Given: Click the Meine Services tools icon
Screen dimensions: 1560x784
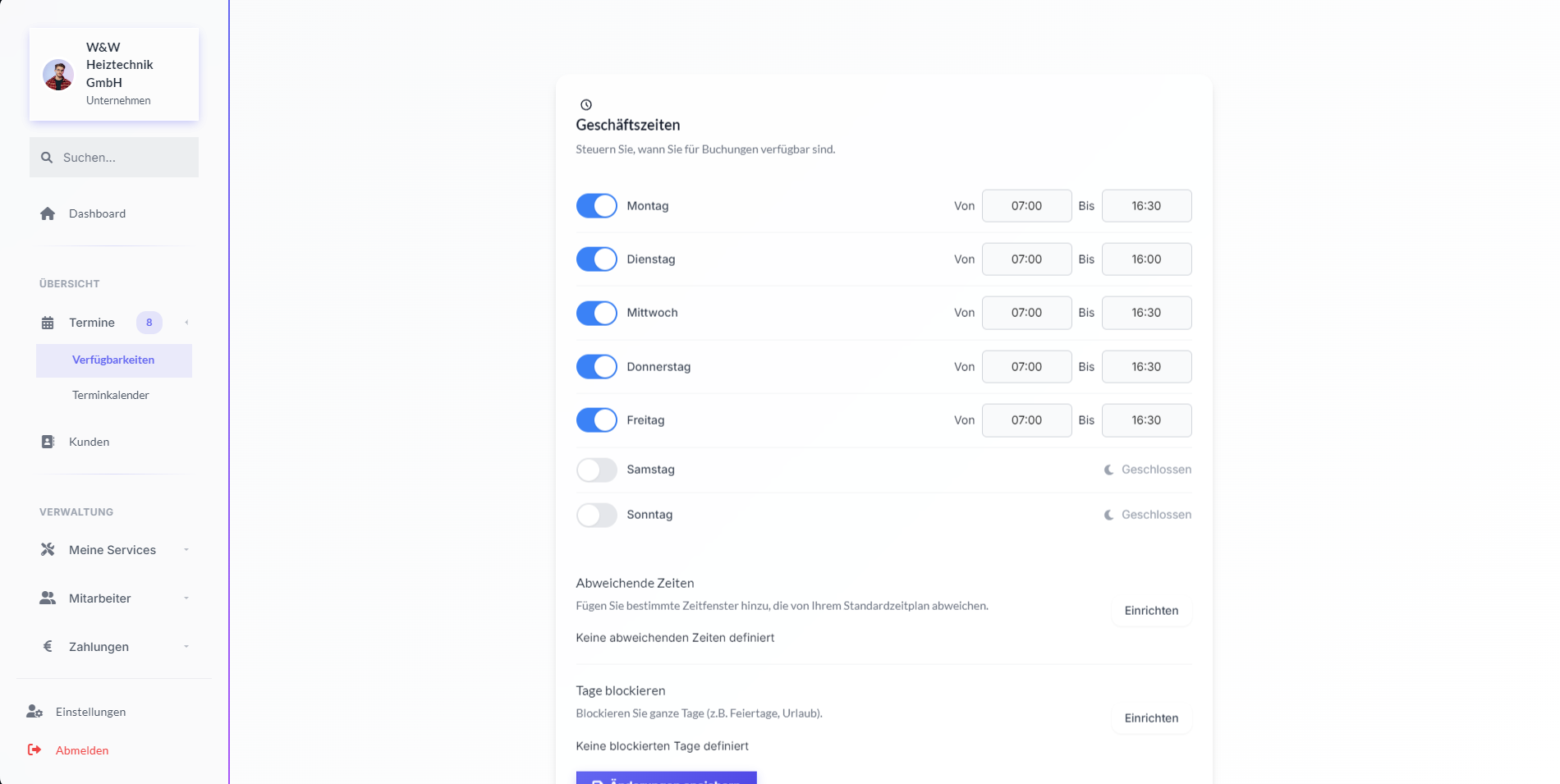Looking at the screenshot, I should point(48,550).
